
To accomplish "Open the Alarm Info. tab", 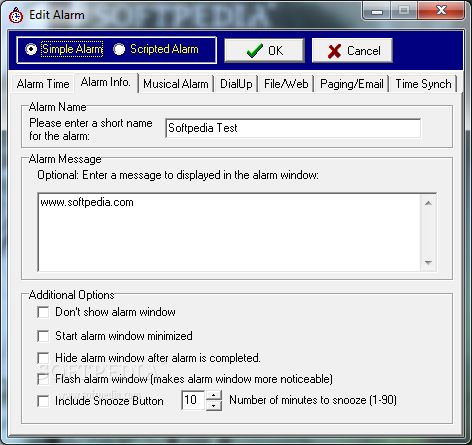I will coord(106,82).
